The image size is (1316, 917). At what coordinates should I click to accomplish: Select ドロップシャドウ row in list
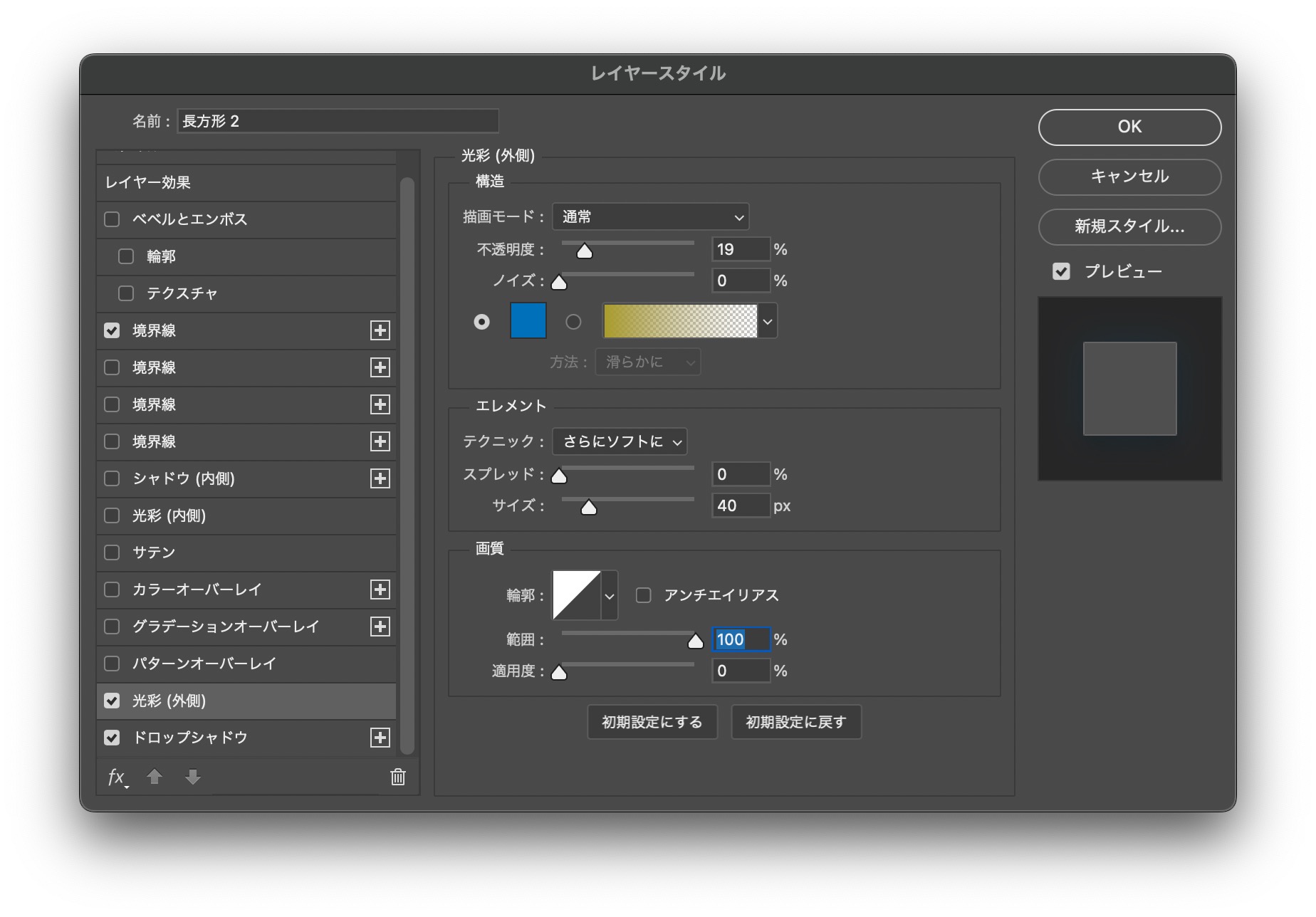246,738
